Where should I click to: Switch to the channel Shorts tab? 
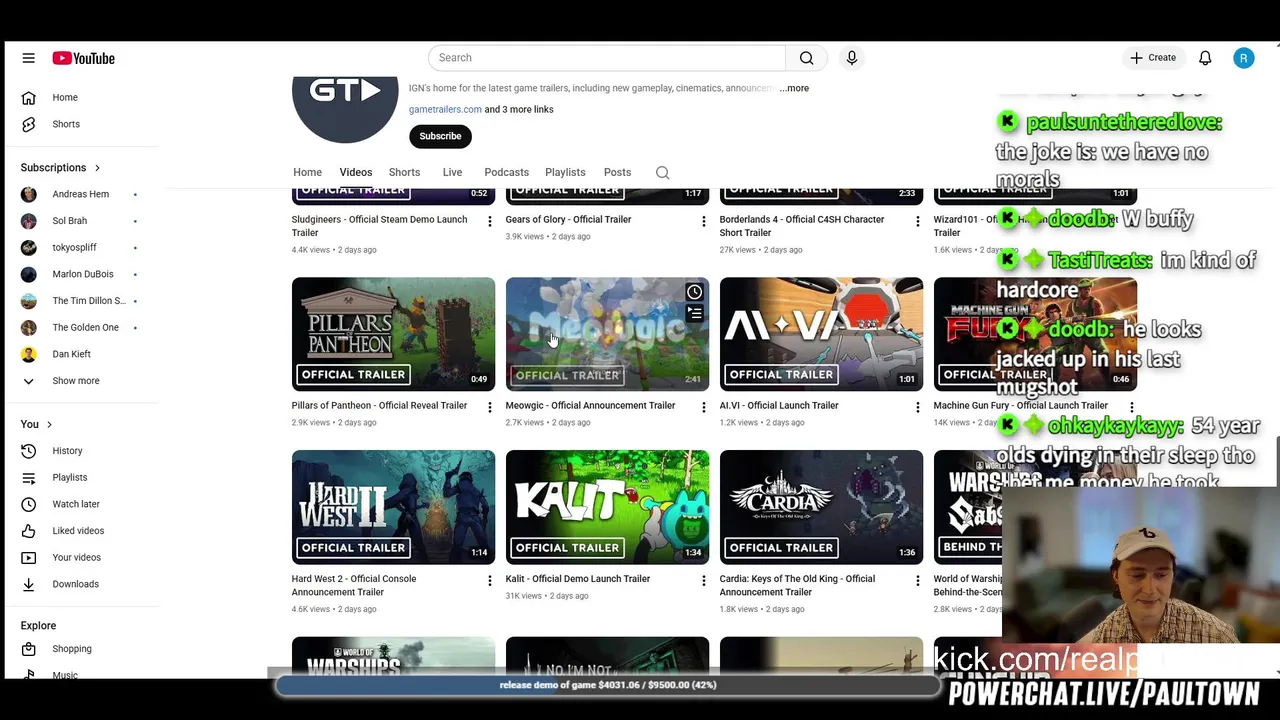(404, 172)
